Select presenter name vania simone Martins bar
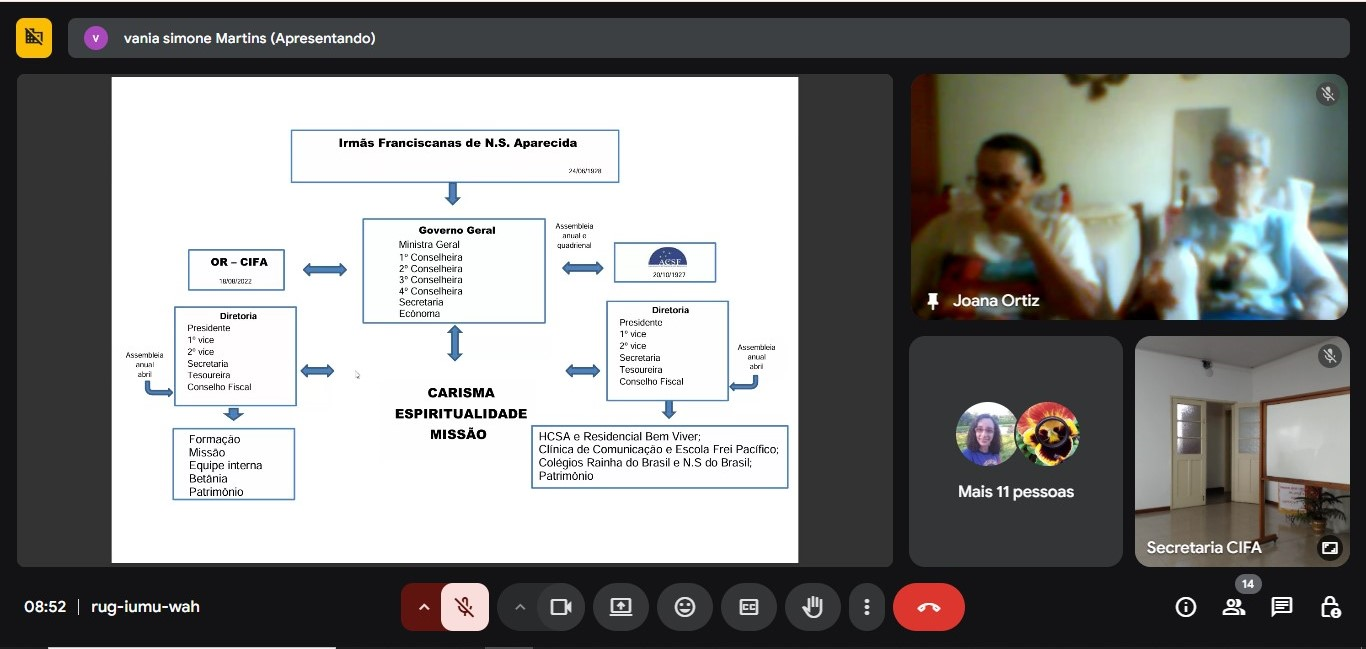1366x649 pixels. tap(250, 38)
